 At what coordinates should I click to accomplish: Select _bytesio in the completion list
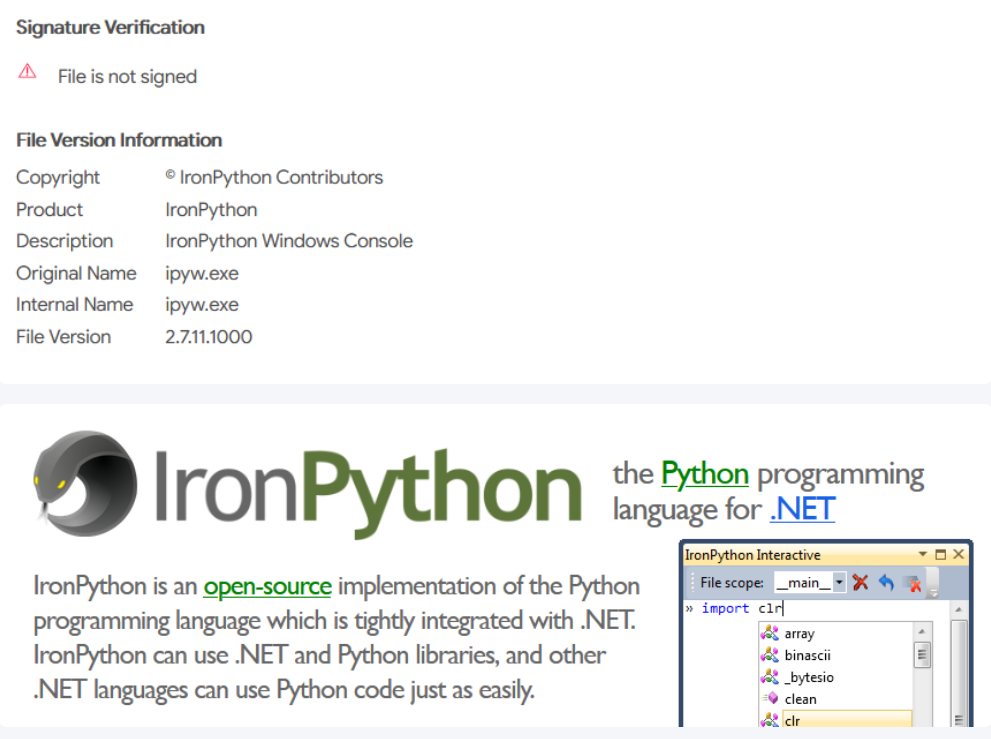(x=809, y=678)
